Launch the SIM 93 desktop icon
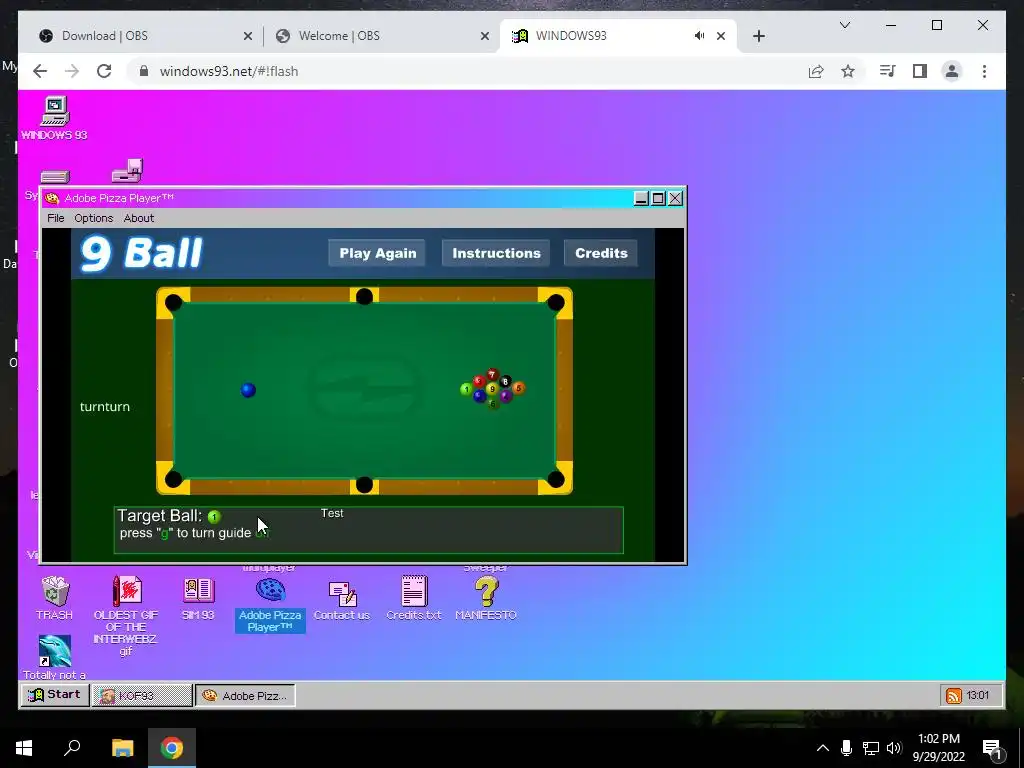Screen dimensions: 1024x768 click(x=199, y=598)
